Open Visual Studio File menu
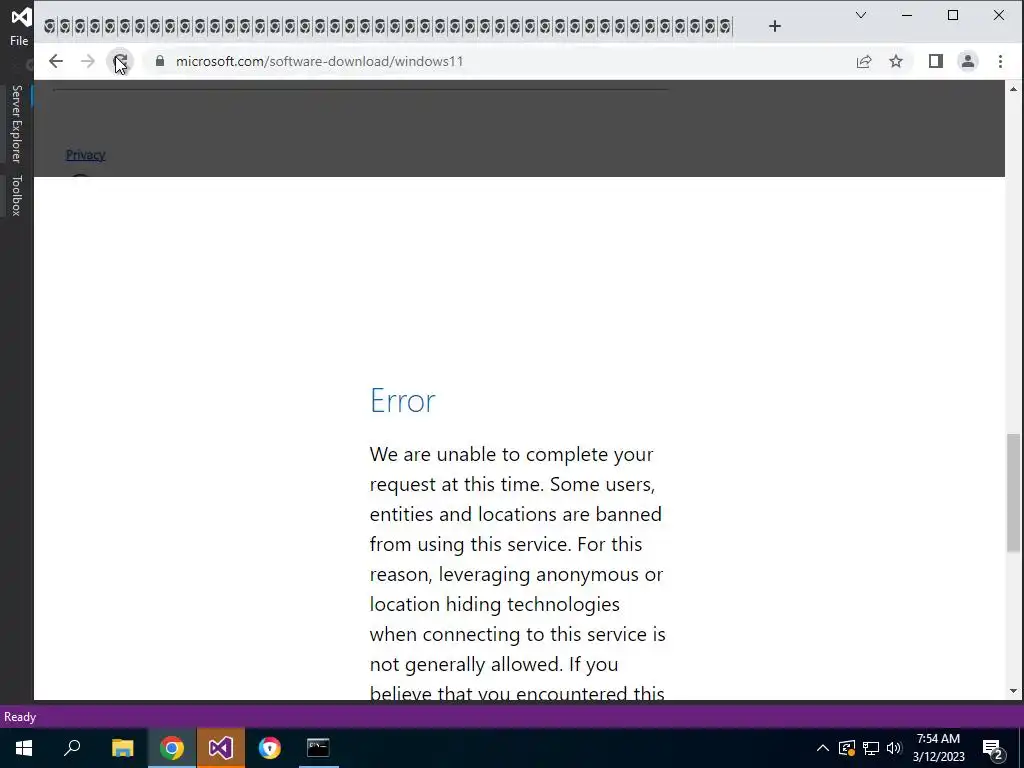1024x768 pixels. tap(19, 40)
